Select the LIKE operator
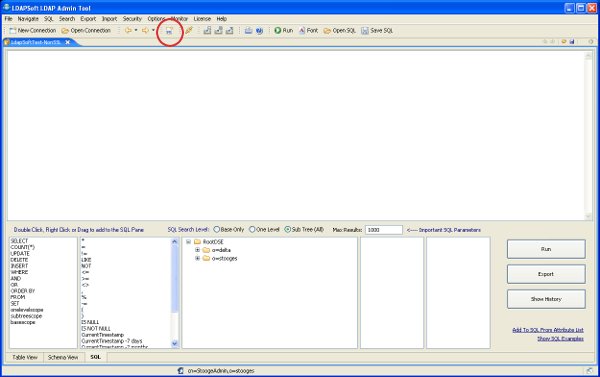Screen dimensions: 600x377 pyautogui.click(x=86, y=259)
